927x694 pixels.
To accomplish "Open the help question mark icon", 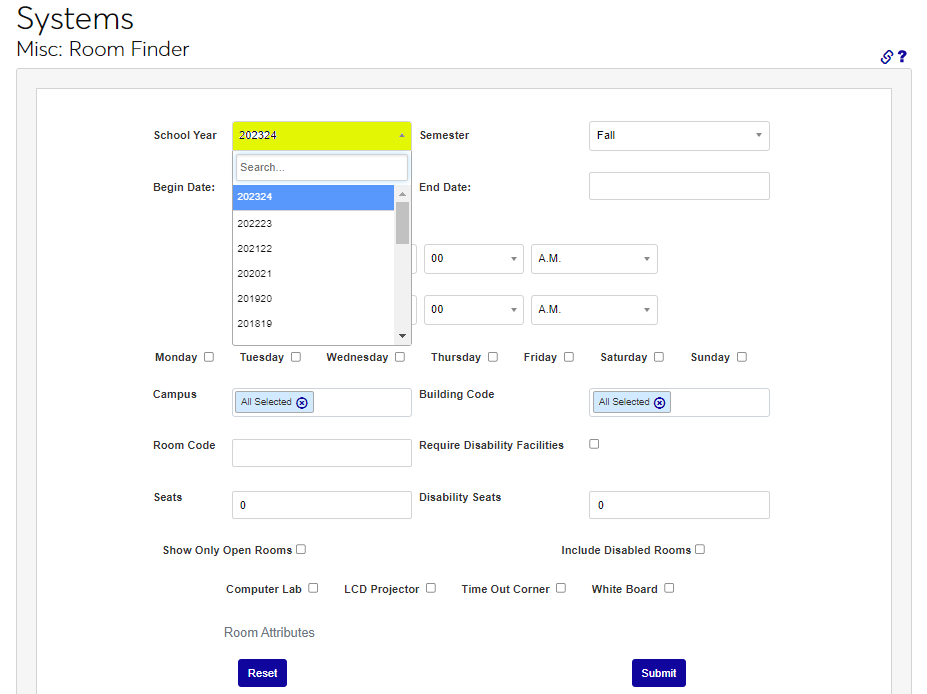I will [902, 57].
